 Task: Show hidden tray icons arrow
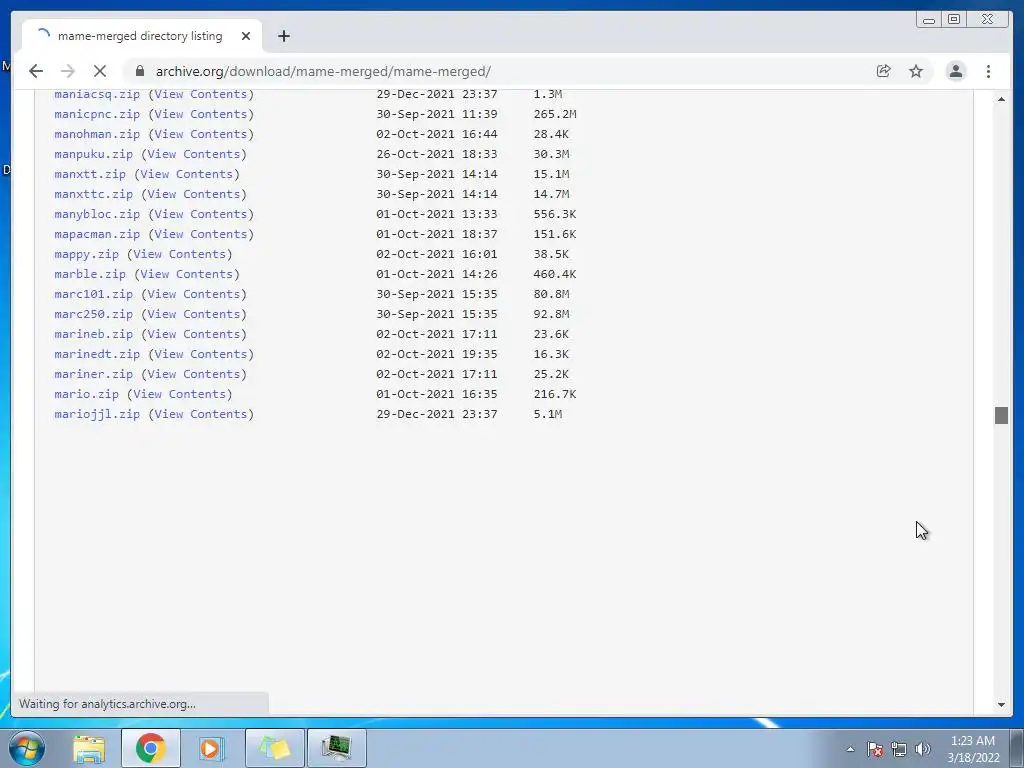pyautogui.click(x=850, y=749)
